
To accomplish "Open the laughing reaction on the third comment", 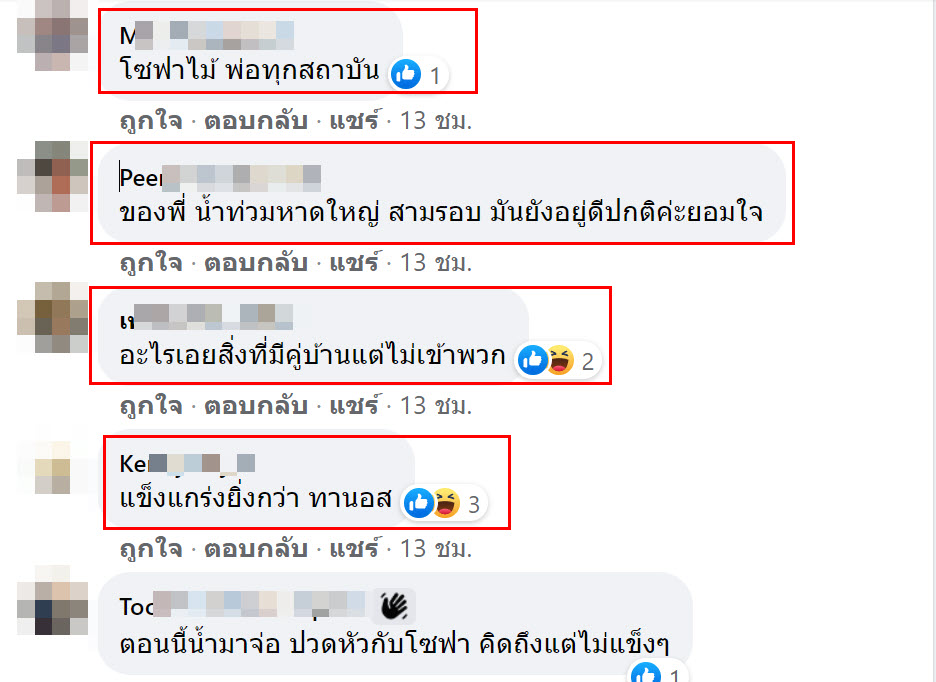I will click(560, 360).
